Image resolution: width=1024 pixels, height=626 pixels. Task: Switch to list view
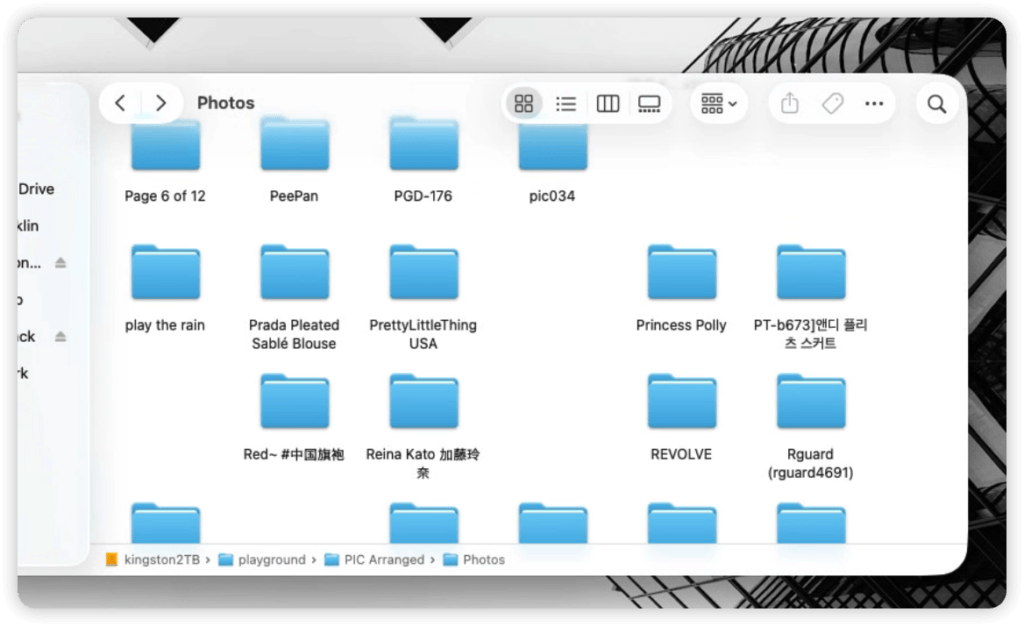[x=566, y=103]
